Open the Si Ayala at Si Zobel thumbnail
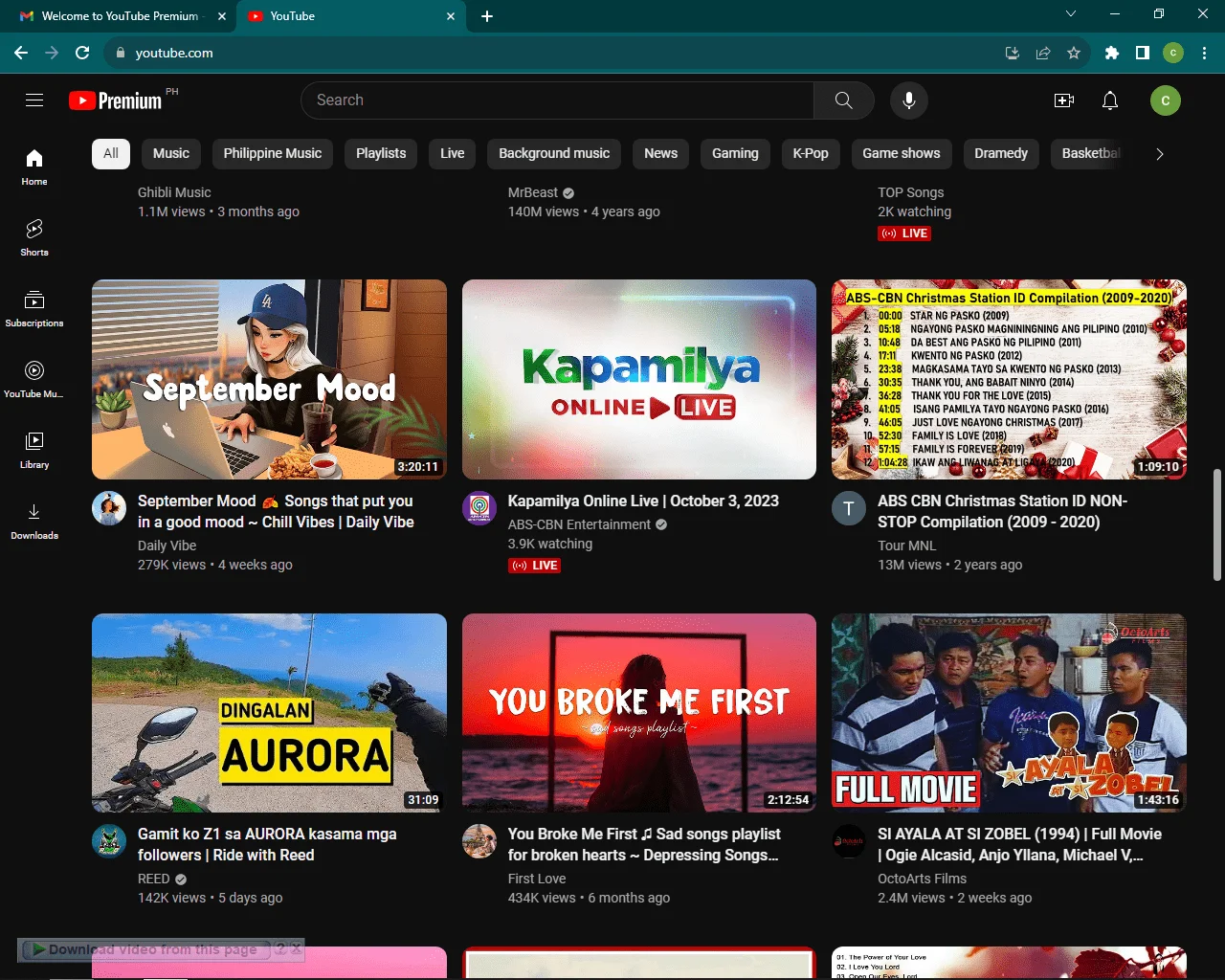1225x980 pixels. tap(1009, 713)
